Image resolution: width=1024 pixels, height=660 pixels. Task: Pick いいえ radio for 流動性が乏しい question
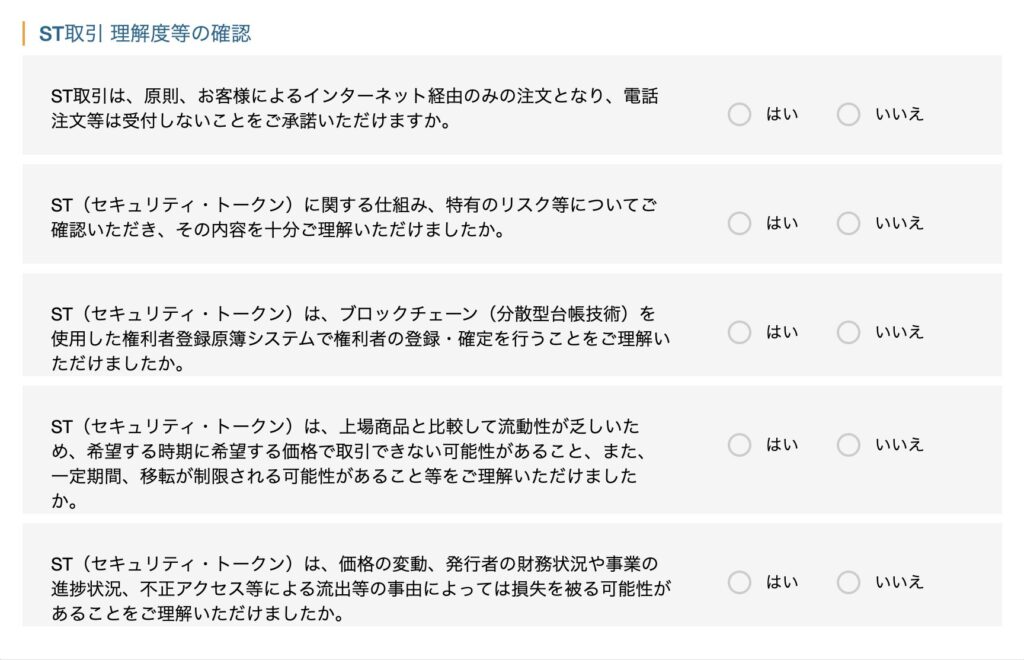pyautogui.click(x=848, y=445)
